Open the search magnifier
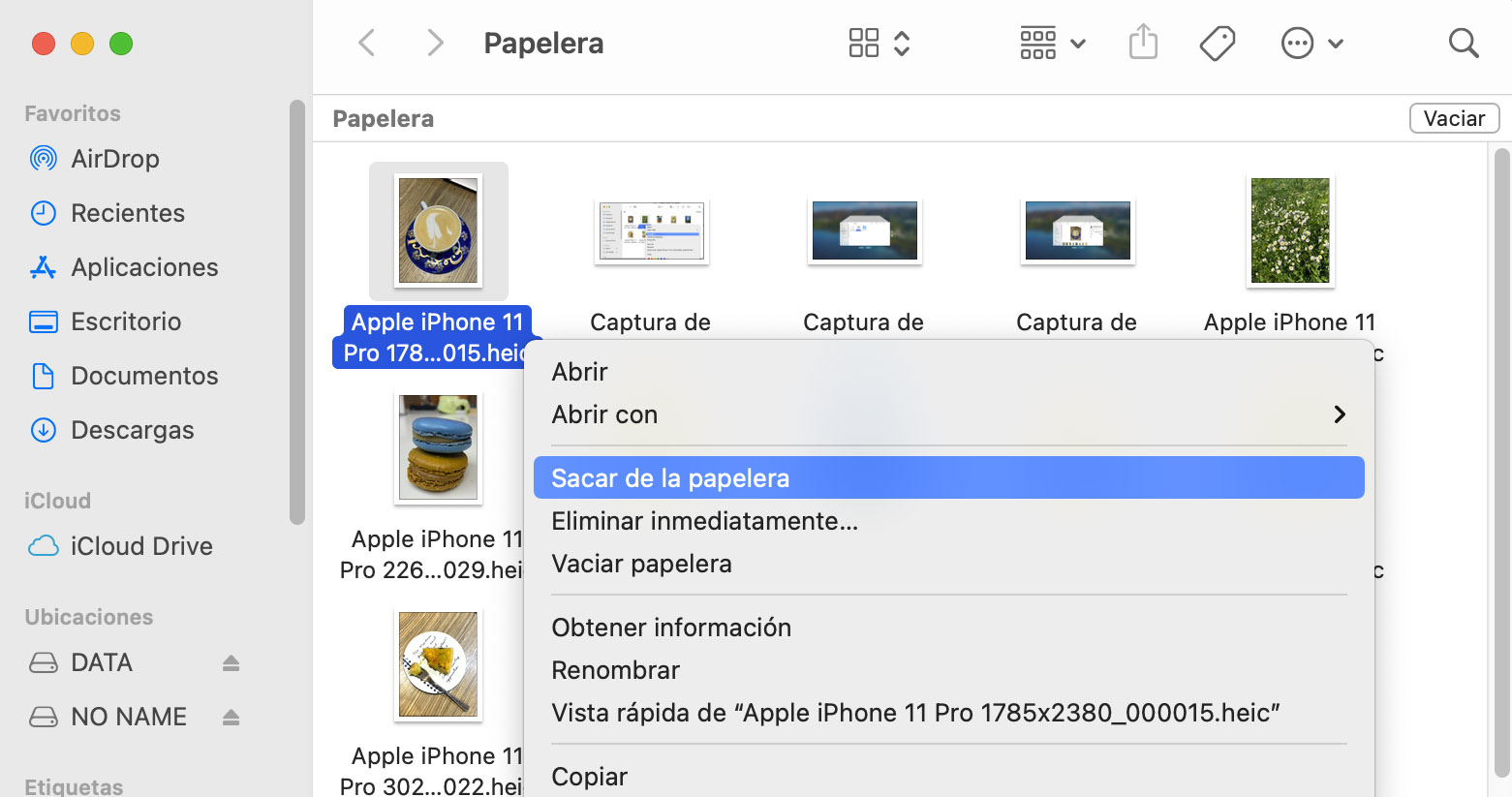The width and height of the screenshot is (1512, 797). pyautogui.click(x=1464, y=43)
